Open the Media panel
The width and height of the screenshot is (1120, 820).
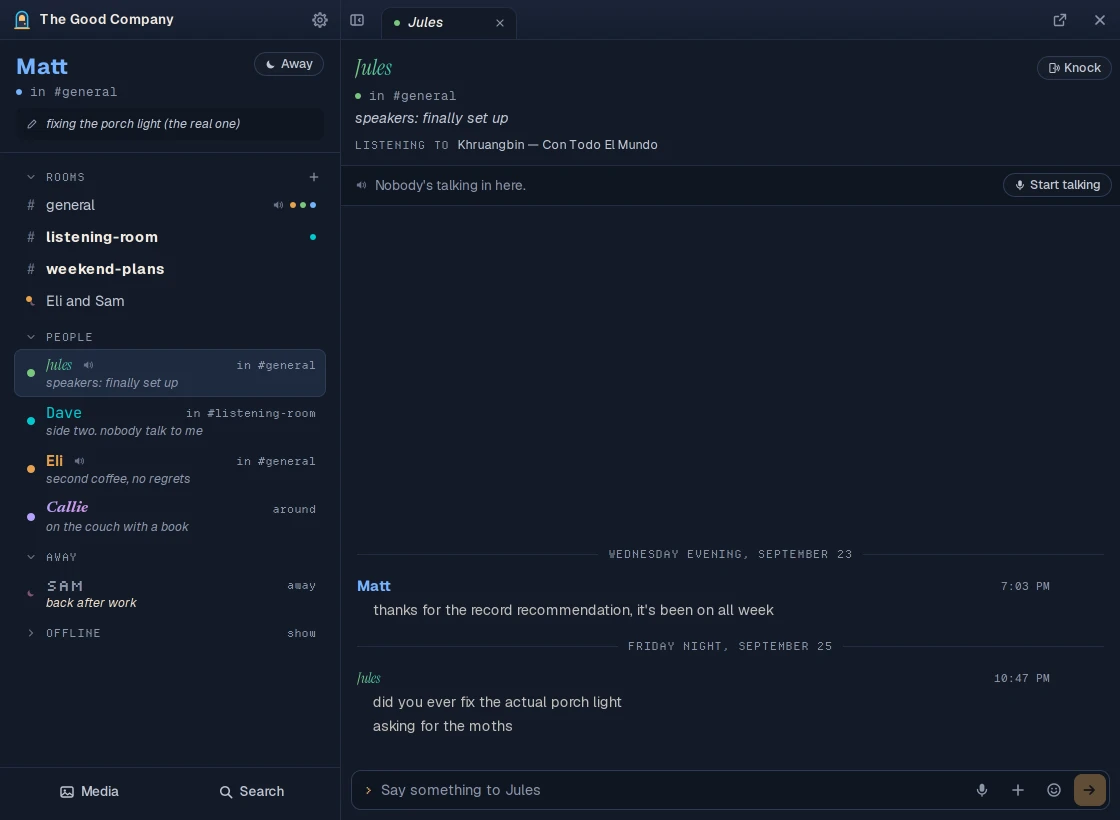point(89,791)
